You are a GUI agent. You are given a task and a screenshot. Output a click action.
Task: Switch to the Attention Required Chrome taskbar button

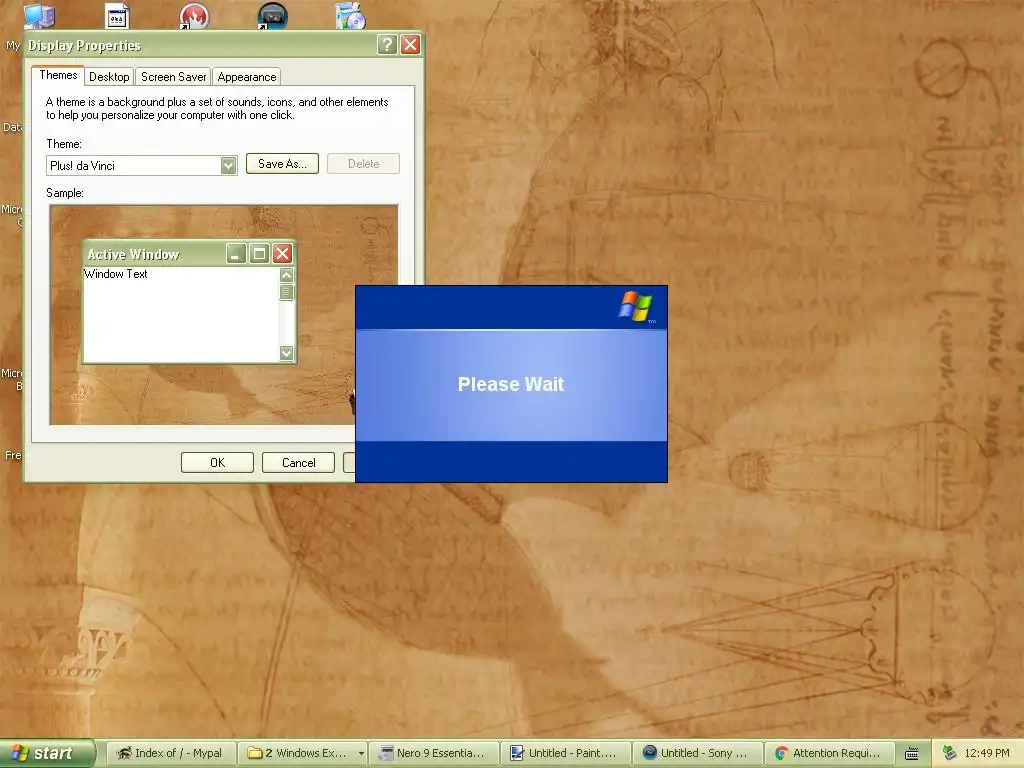coord(830,753)
